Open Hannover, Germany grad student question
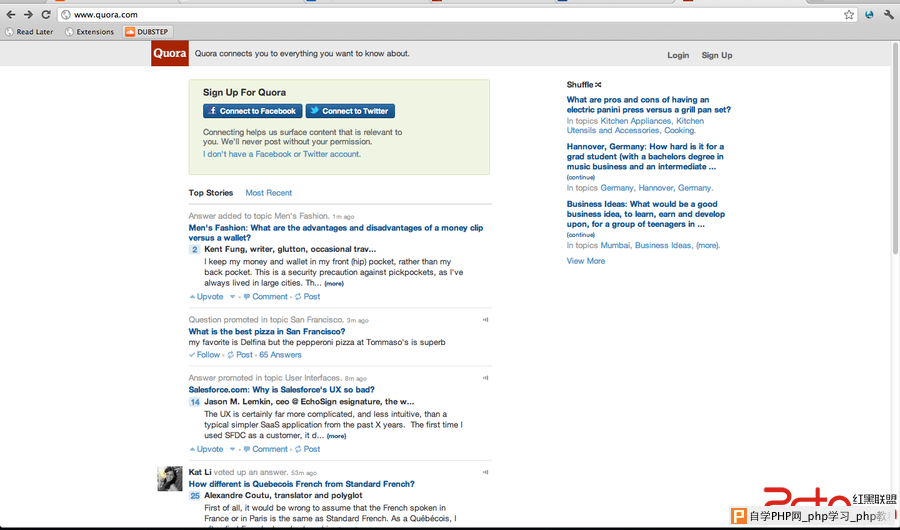The height and width of the screenshot is (530, 900). coord(645,156)
